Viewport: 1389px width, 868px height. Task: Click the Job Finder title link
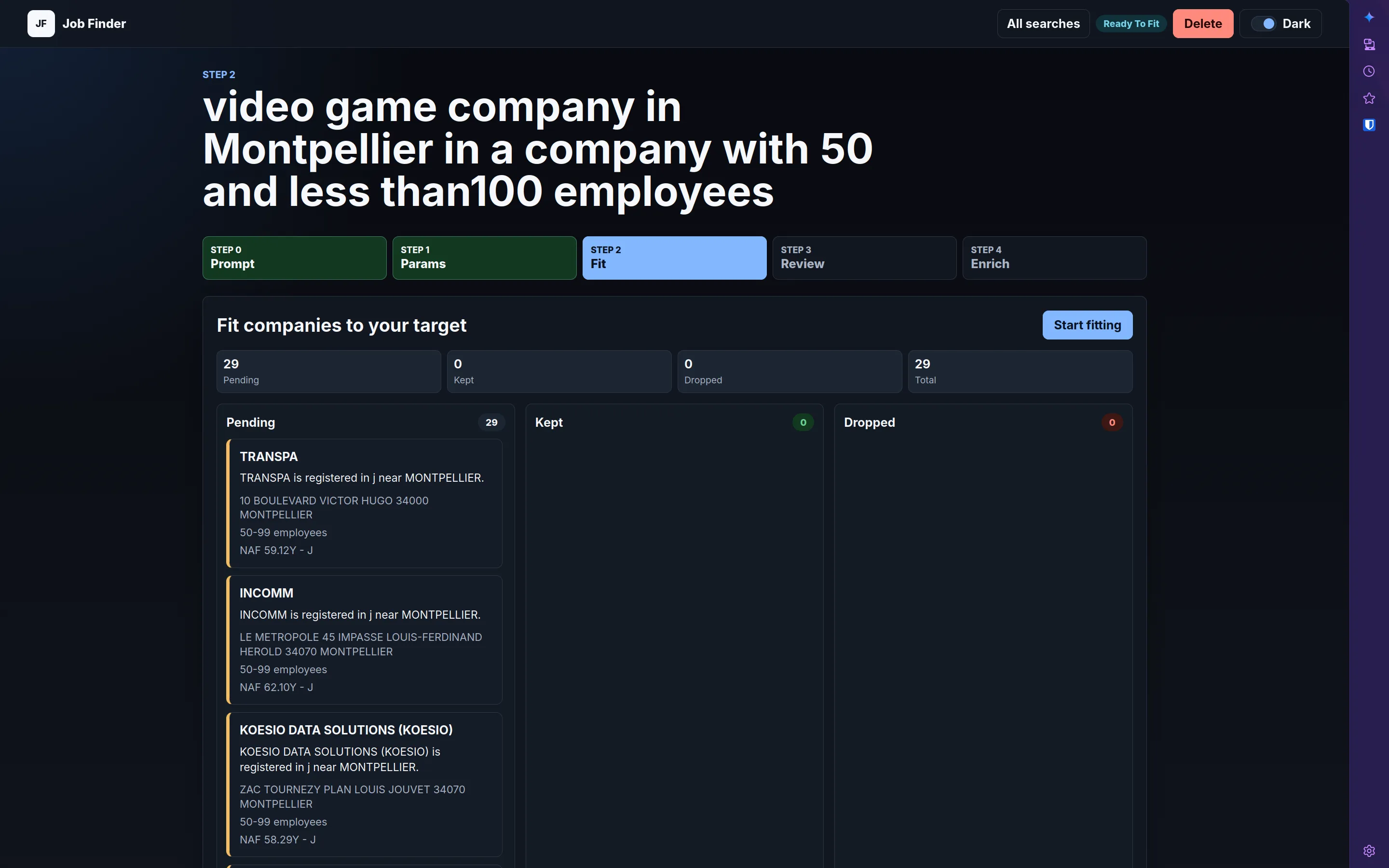pyautogui.click(x=94, y=24)
